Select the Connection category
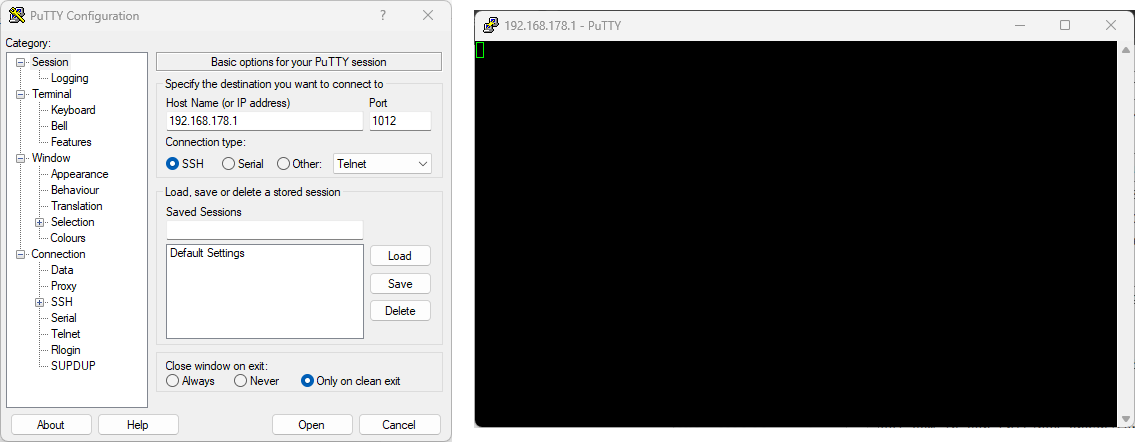This screenshot has width=1142, height=447. pyautogui.click(x=58, y=255)
